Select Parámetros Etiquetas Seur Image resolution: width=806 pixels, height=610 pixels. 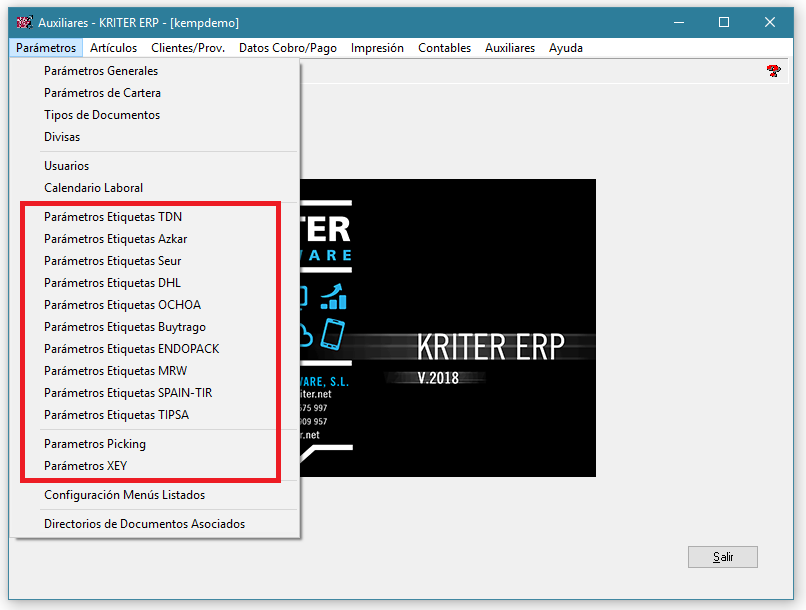click(155, 261)
